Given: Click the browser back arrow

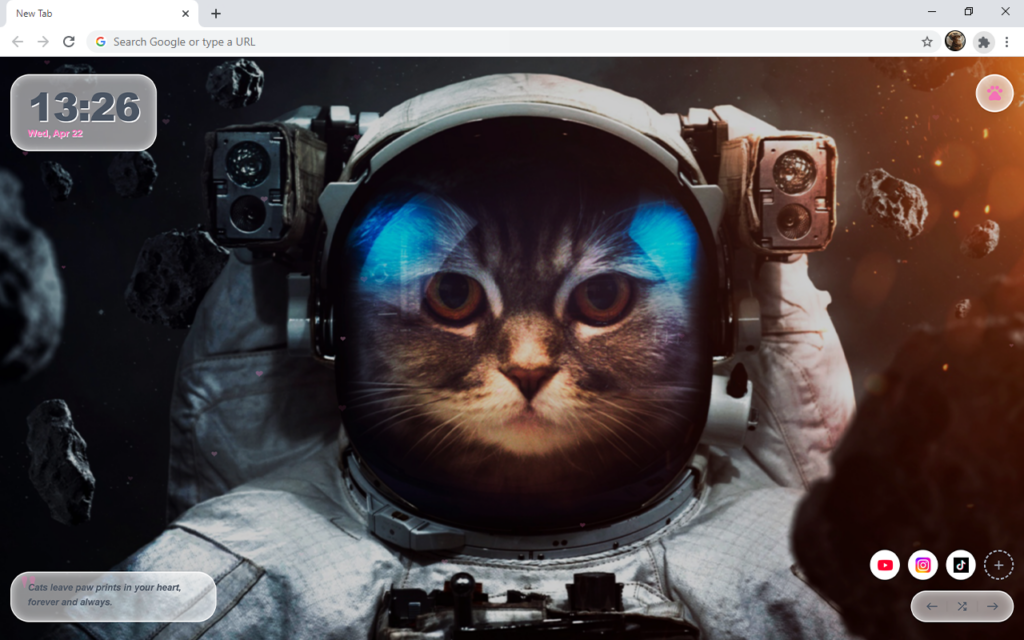Looking at the screenshot, I should (x=17, y=42).
